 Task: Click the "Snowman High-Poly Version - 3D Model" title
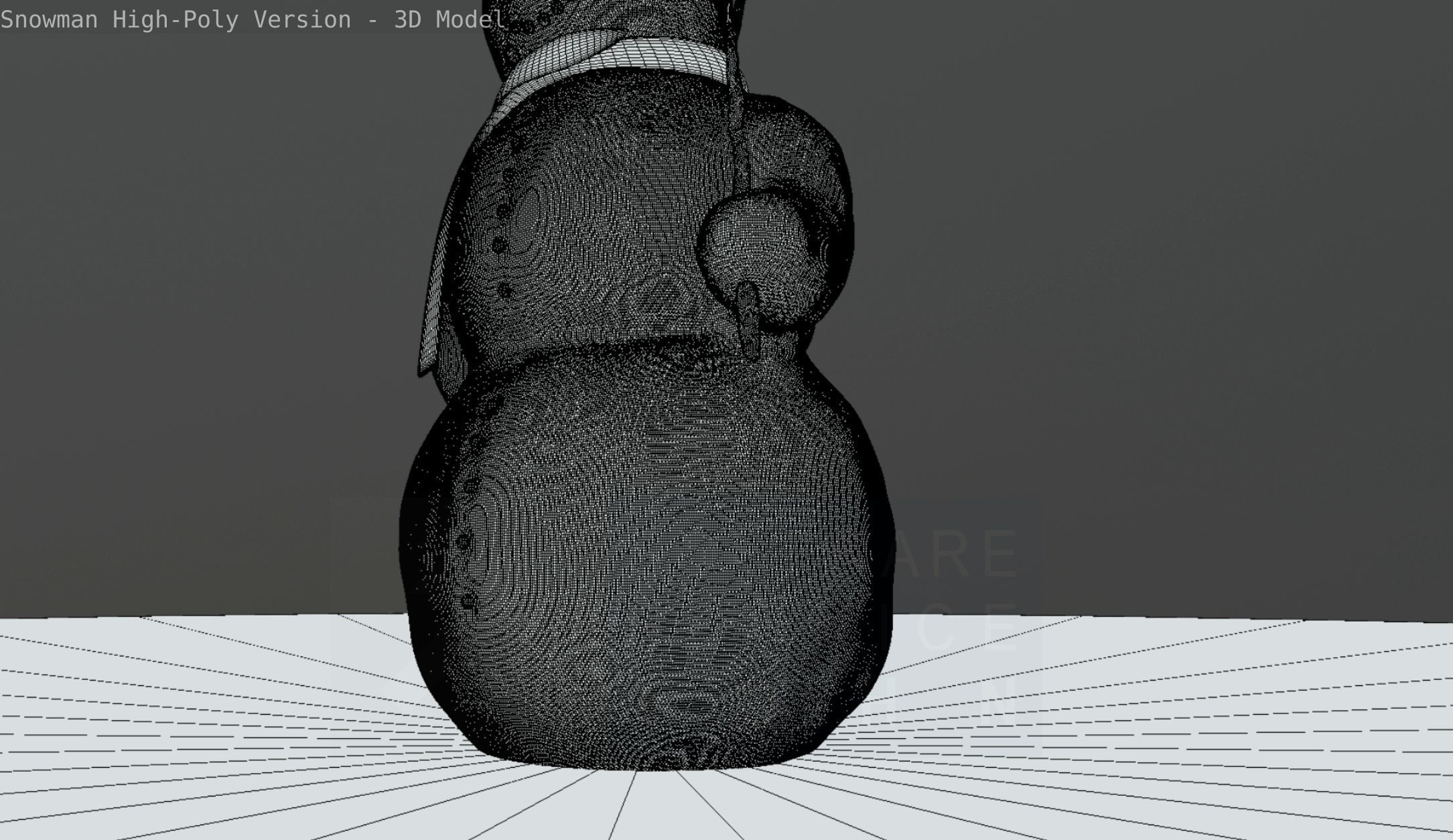[x=253, y=19]
